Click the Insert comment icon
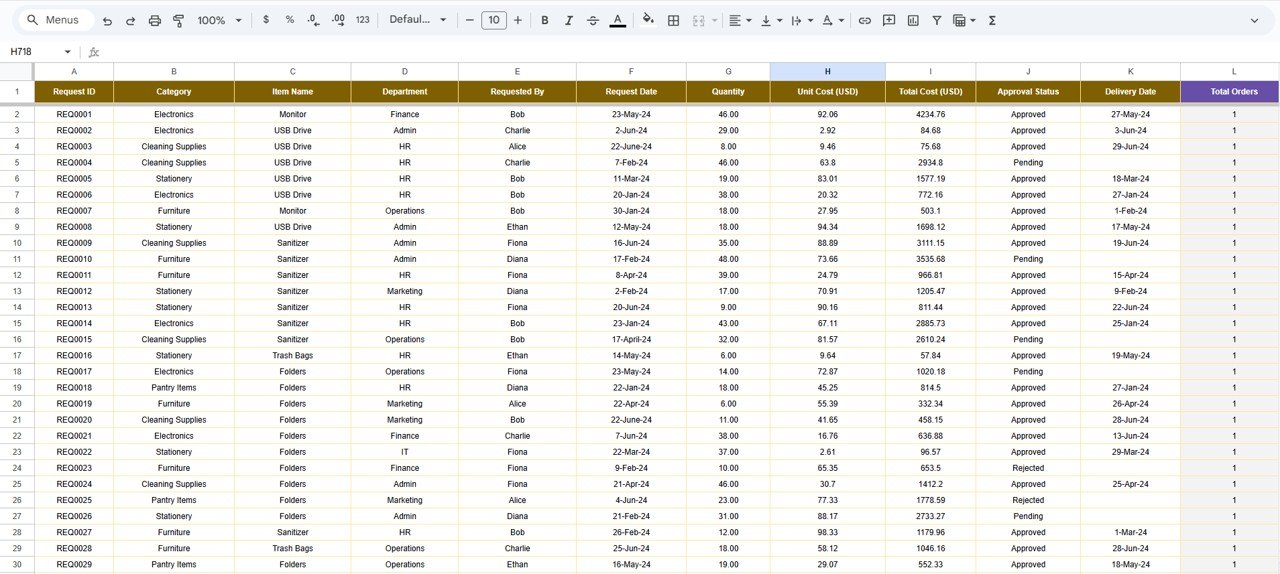 (x=889, y=20)
